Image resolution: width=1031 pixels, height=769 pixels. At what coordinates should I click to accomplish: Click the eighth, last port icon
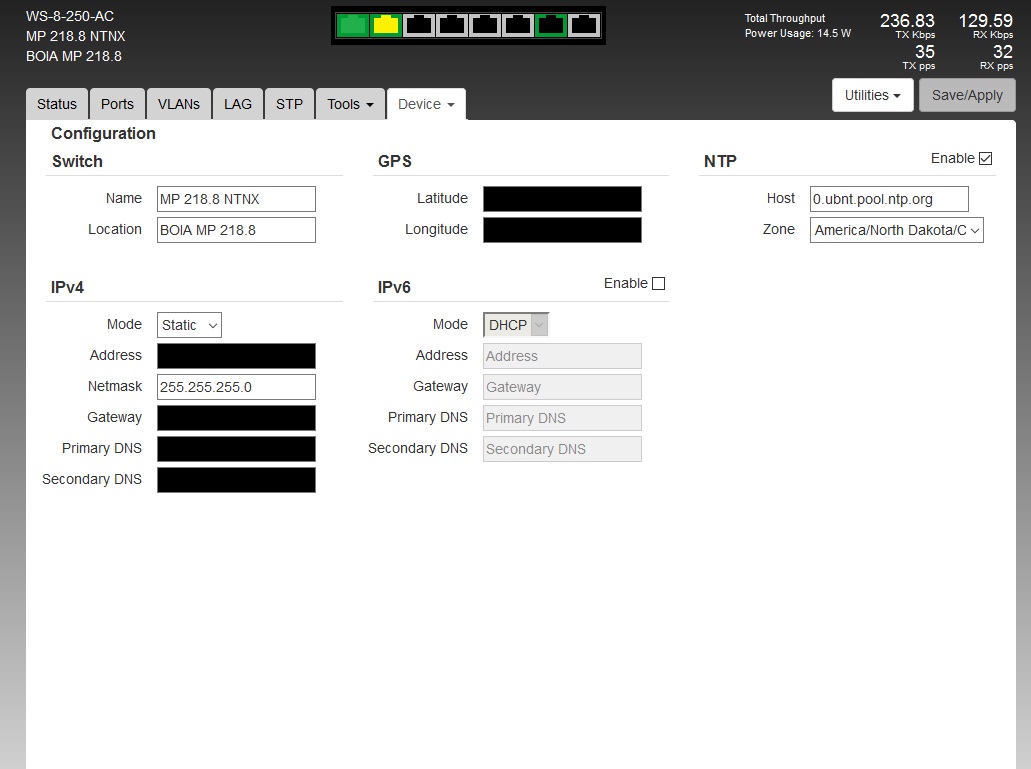pos(583,26)
